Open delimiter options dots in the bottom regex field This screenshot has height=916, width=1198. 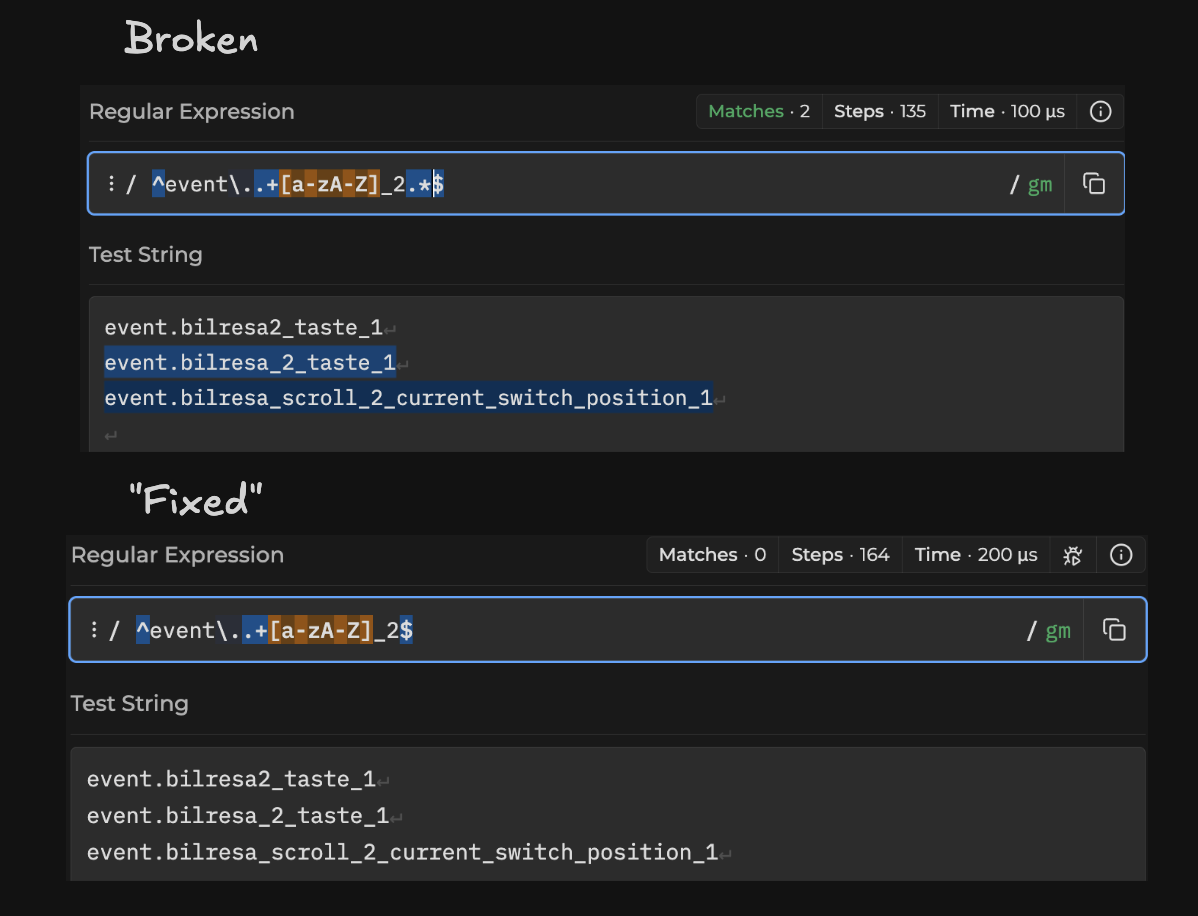tap(94, 630)
